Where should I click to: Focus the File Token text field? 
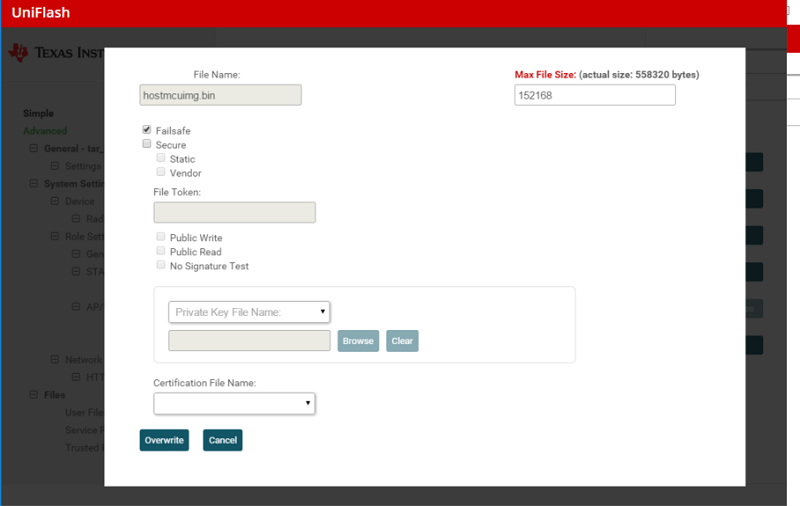pyautogui.click(x=234, y=212)
